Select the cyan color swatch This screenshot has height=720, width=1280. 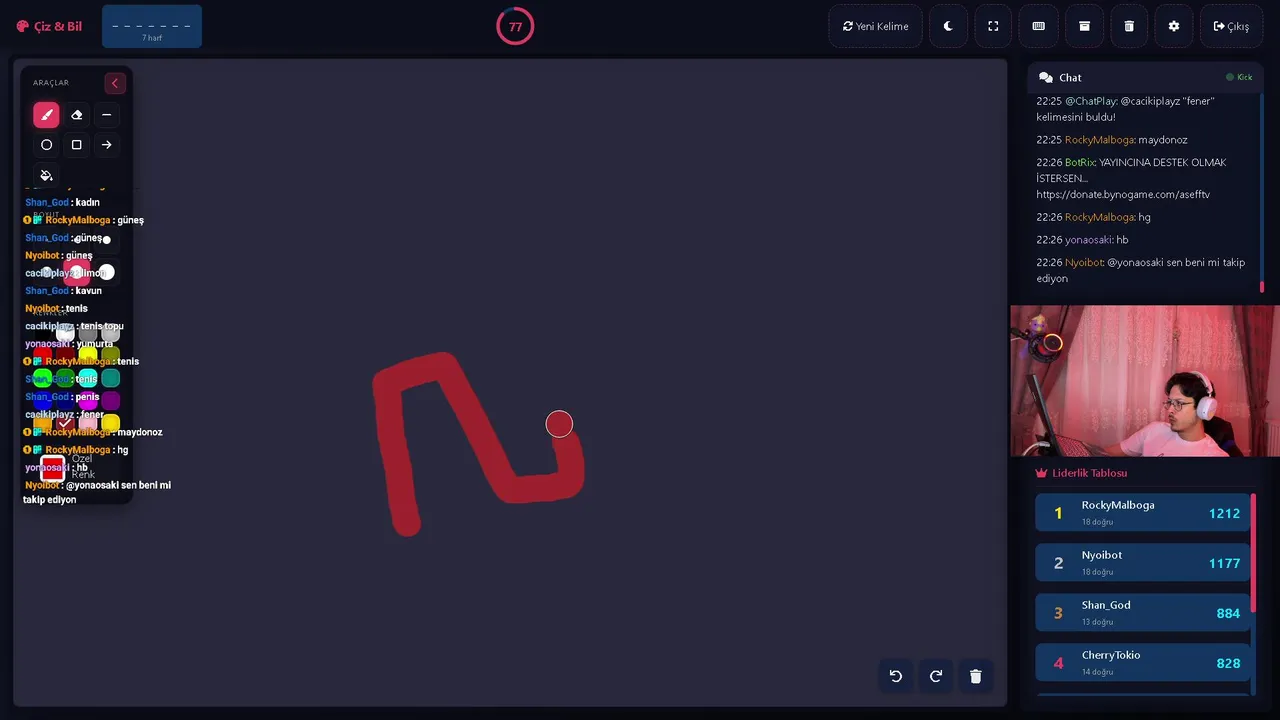[88, 378]
